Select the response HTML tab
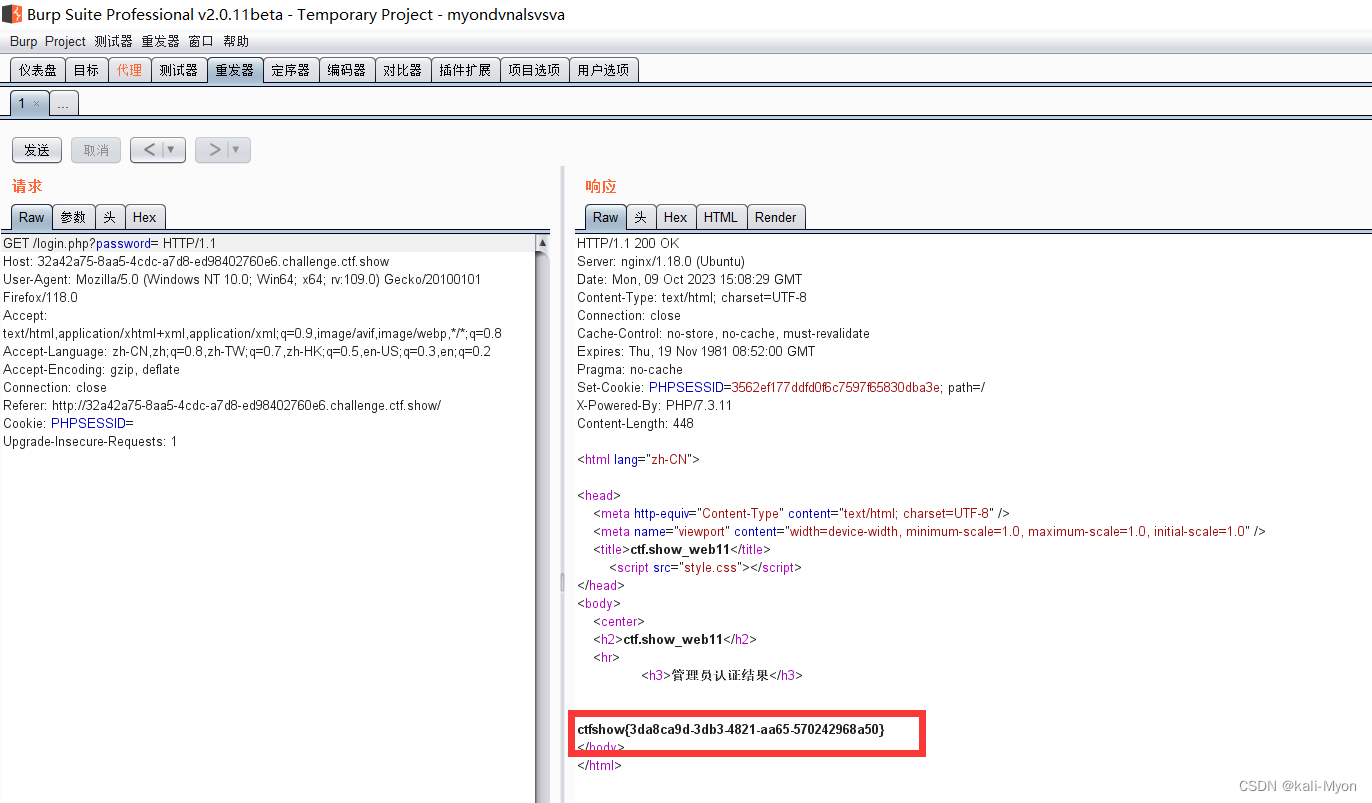The height and width of the screenshot is (803, 1372). coord(721,217)
